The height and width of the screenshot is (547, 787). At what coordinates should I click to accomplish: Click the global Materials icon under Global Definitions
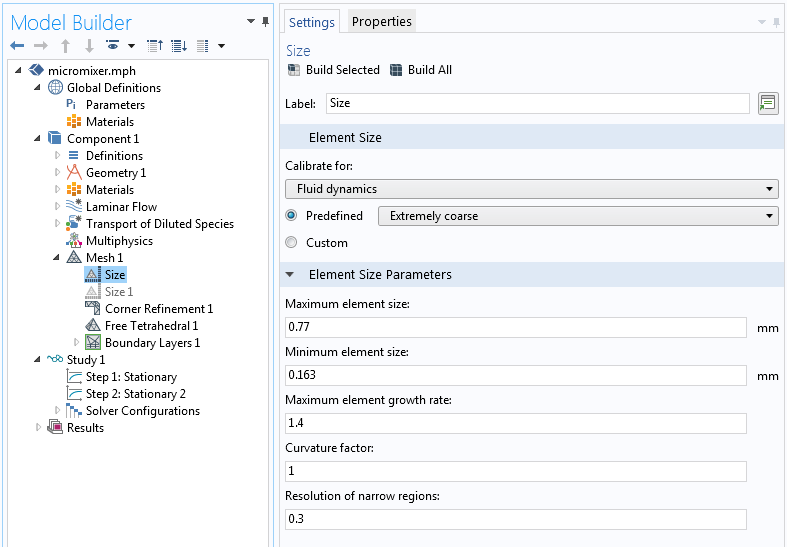[74, 121]
